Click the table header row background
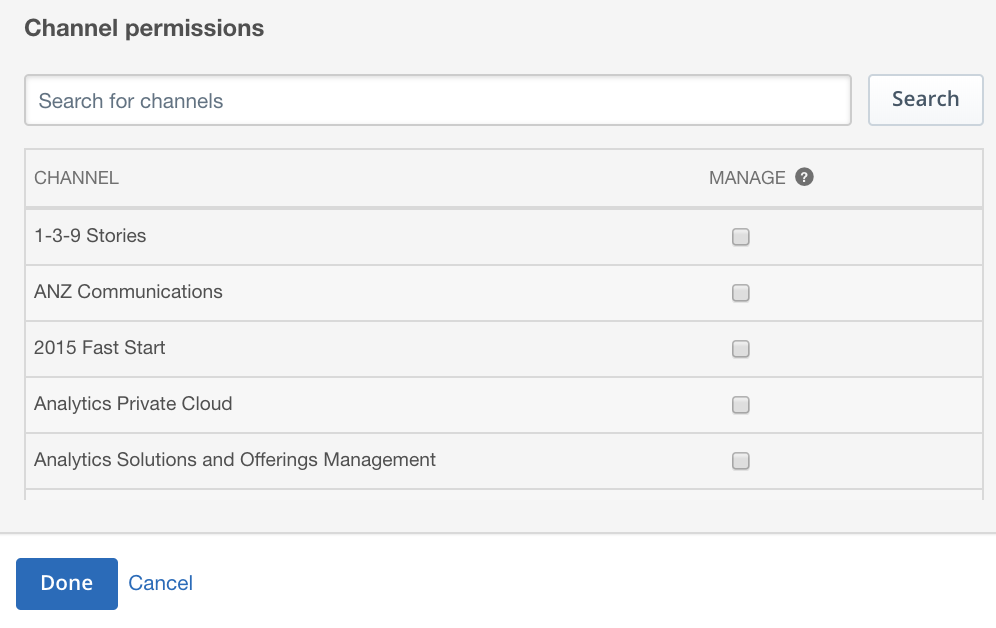The height and width of the screenshot is (628, 996). point(504,178)
